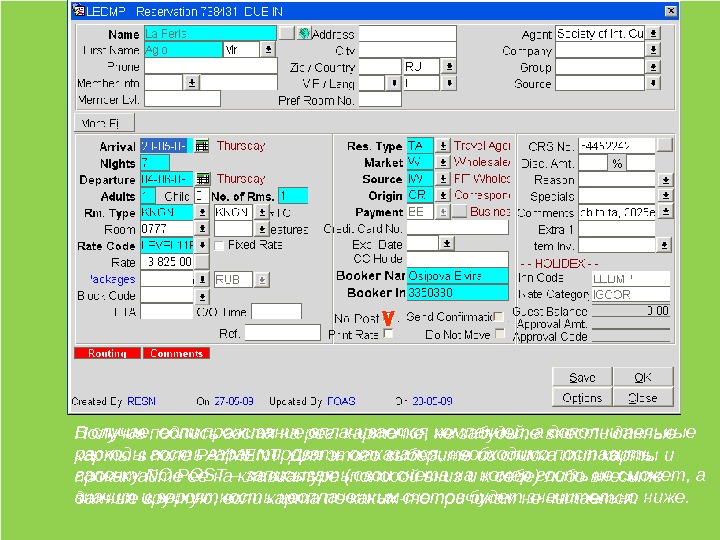Expand the Member Info type dropdown

tap(191, 83)
